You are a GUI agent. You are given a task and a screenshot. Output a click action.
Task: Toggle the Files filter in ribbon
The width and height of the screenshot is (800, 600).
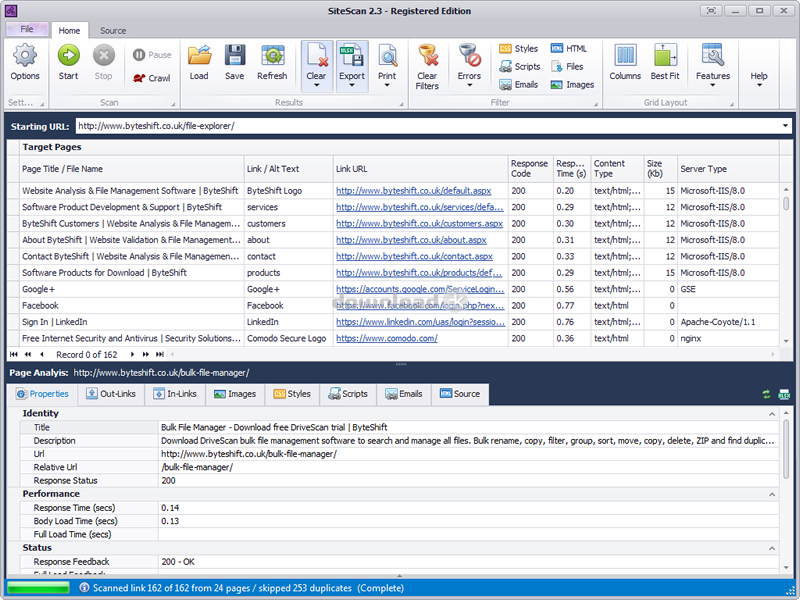pyautogui.click(x=567, y=66)
